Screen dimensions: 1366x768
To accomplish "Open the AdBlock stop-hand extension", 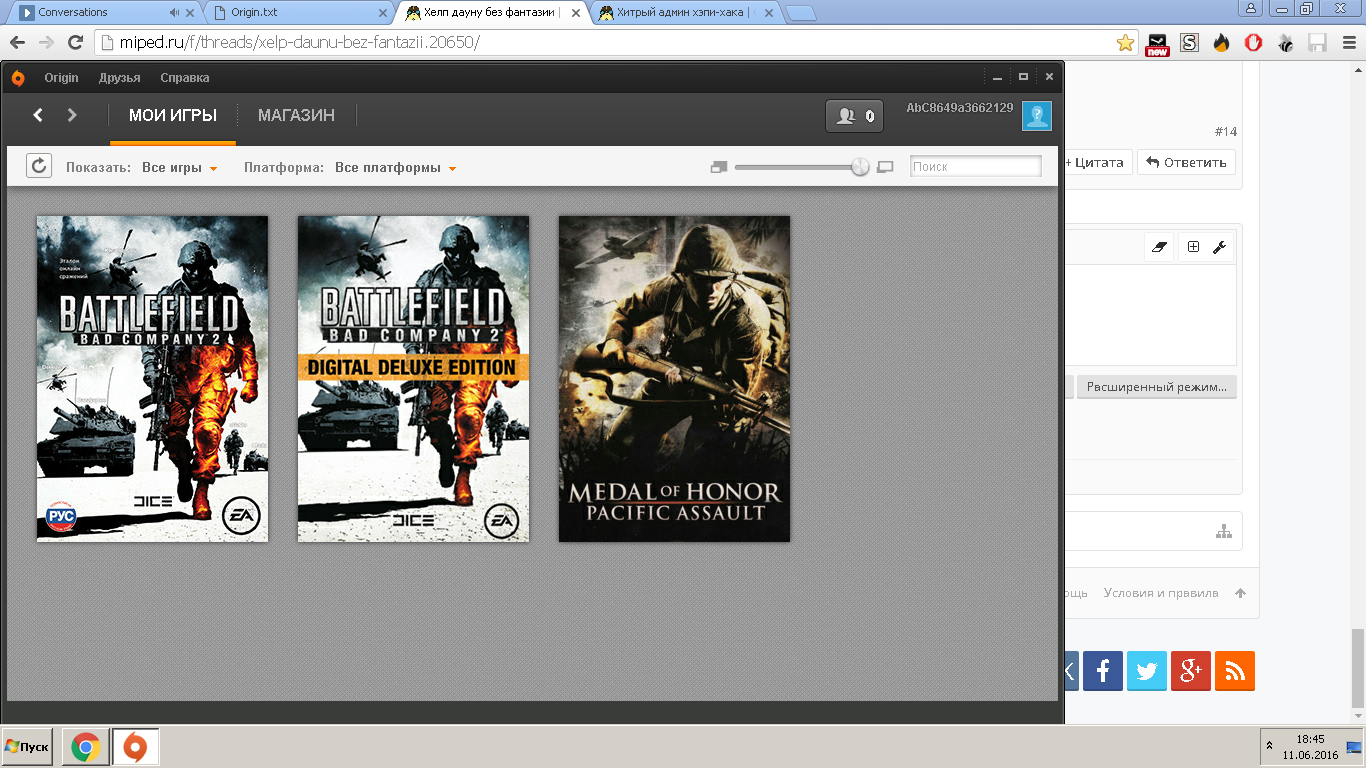I will click(1253, 43).
